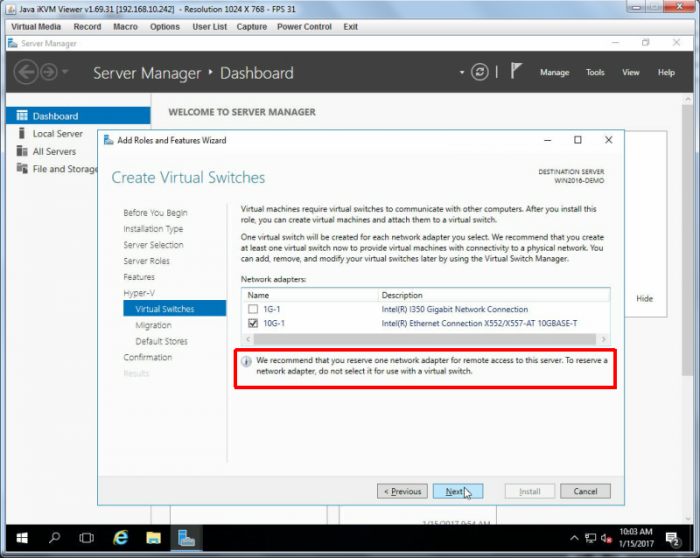Click the Previous button
The image size is (700, 558).
coord(402,491)
